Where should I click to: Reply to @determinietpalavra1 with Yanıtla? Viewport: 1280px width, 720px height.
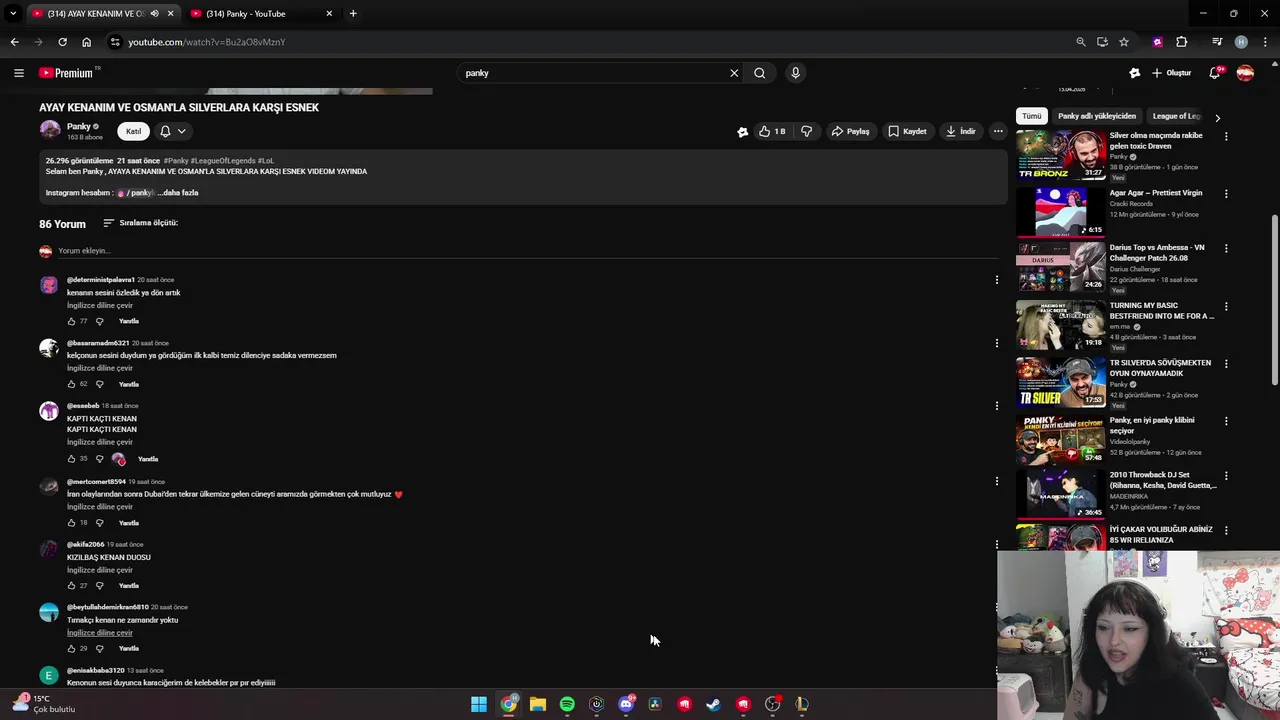coord(129,321)
